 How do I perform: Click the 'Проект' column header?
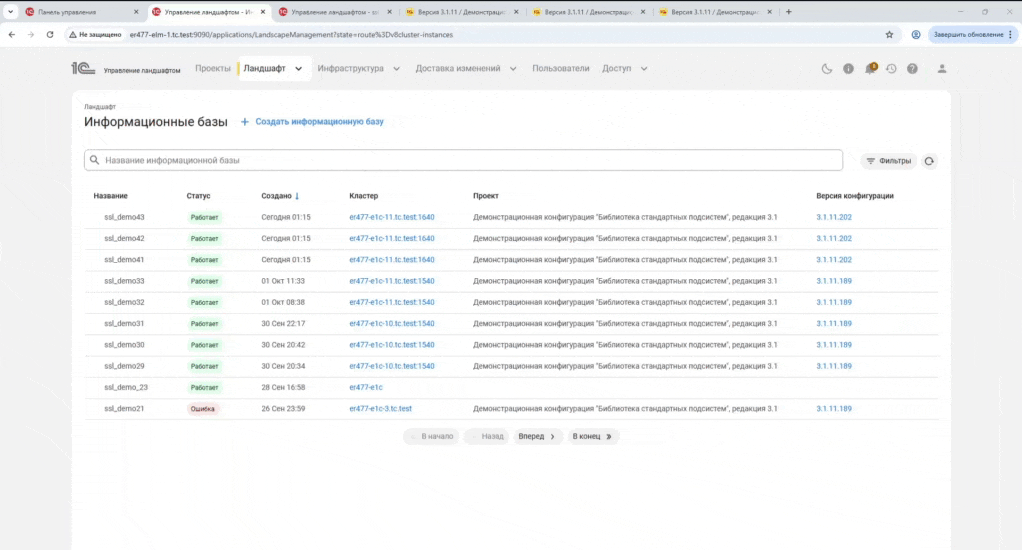click(x=486, y=195)
